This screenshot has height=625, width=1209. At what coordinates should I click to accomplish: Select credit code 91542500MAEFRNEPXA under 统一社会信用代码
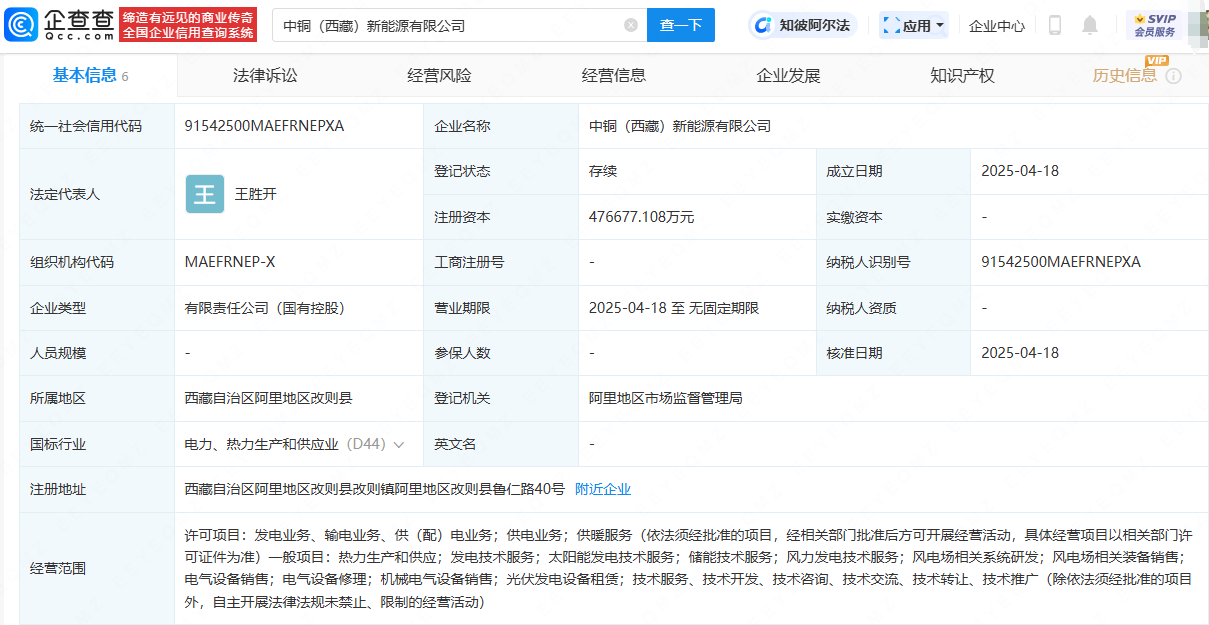[x=264, y=126]
